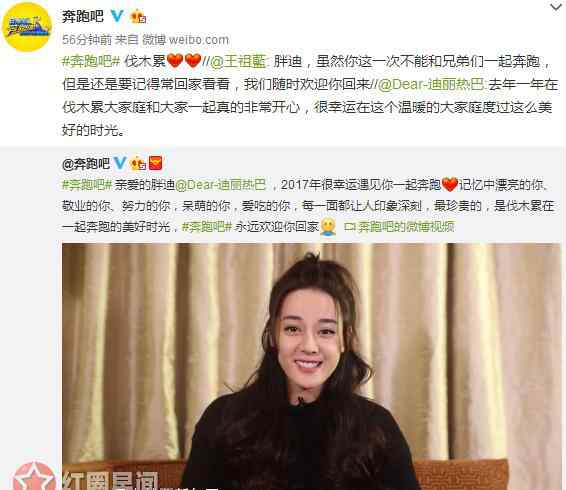Expand the post options chevron at top right
The image size is (566, 490).
click(556, 7)
